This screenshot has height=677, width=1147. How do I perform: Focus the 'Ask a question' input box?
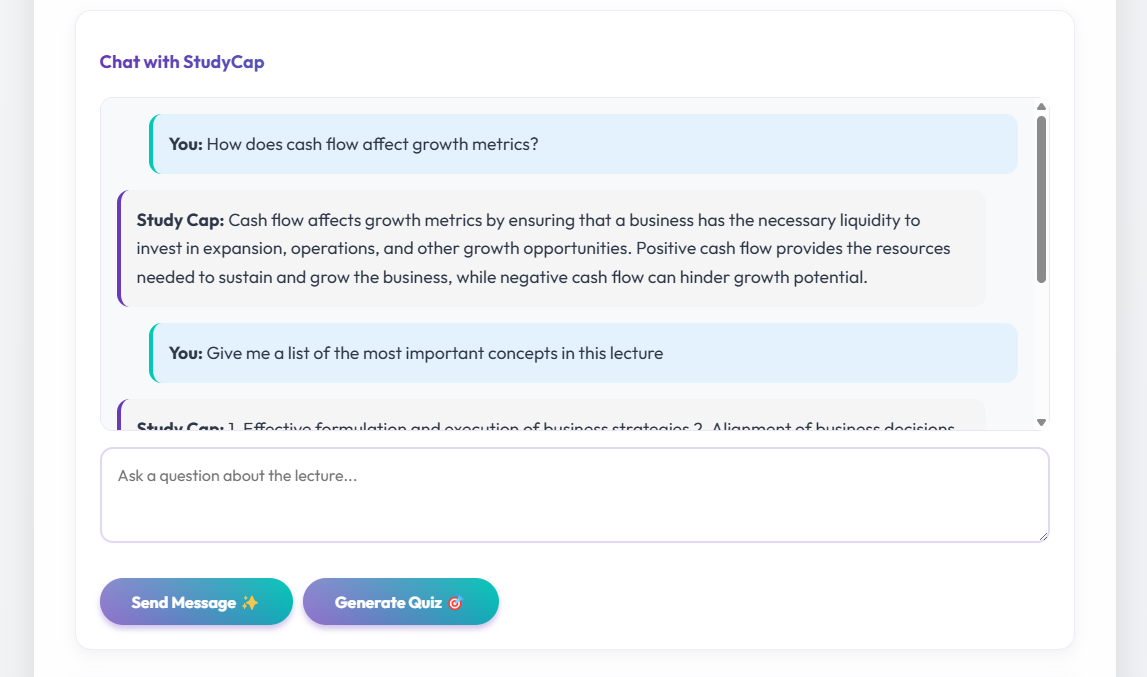pos(574,494)
